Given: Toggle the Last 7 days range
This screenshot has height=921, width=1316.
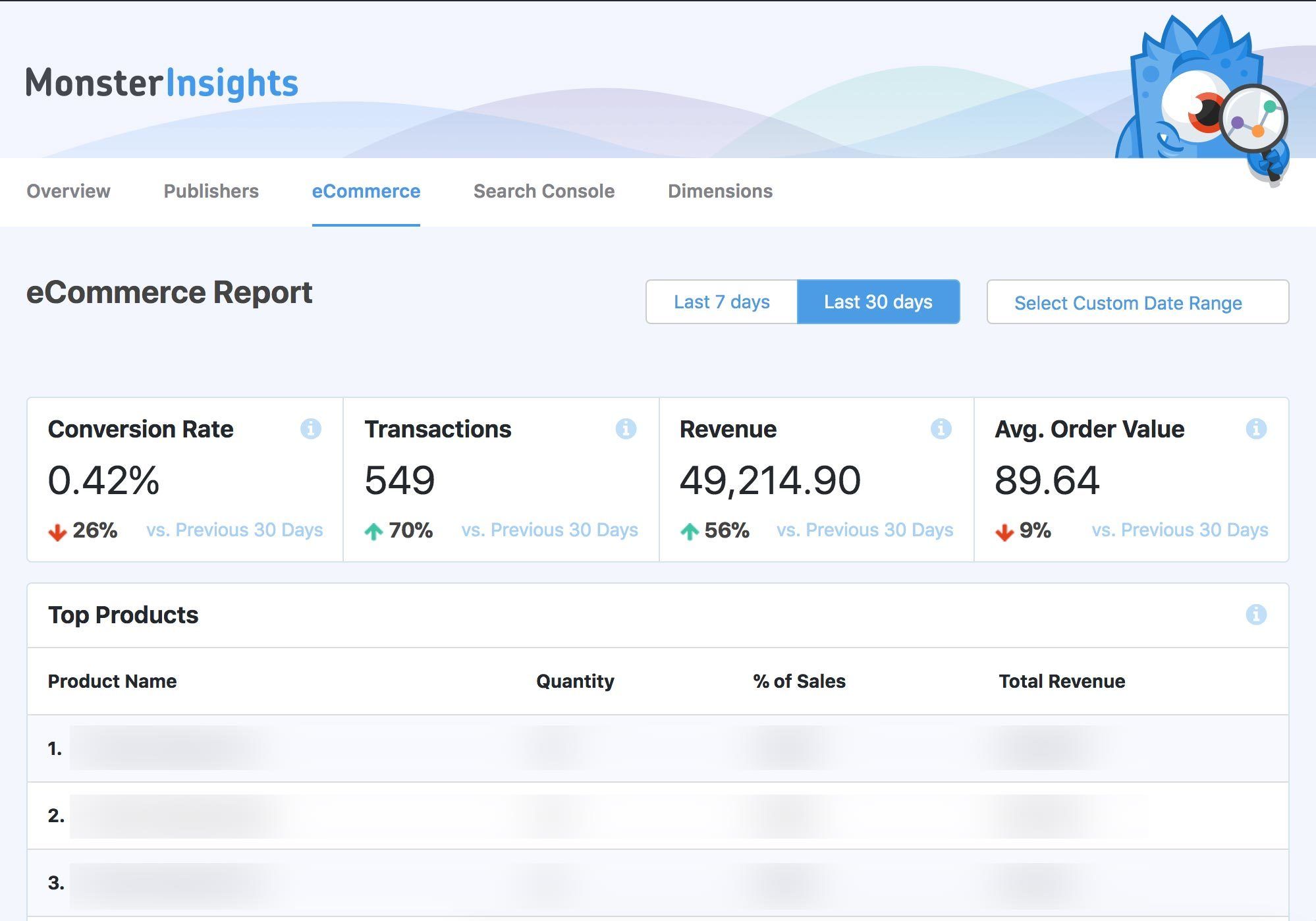Looking at the screenshot, I should [721, 302].
